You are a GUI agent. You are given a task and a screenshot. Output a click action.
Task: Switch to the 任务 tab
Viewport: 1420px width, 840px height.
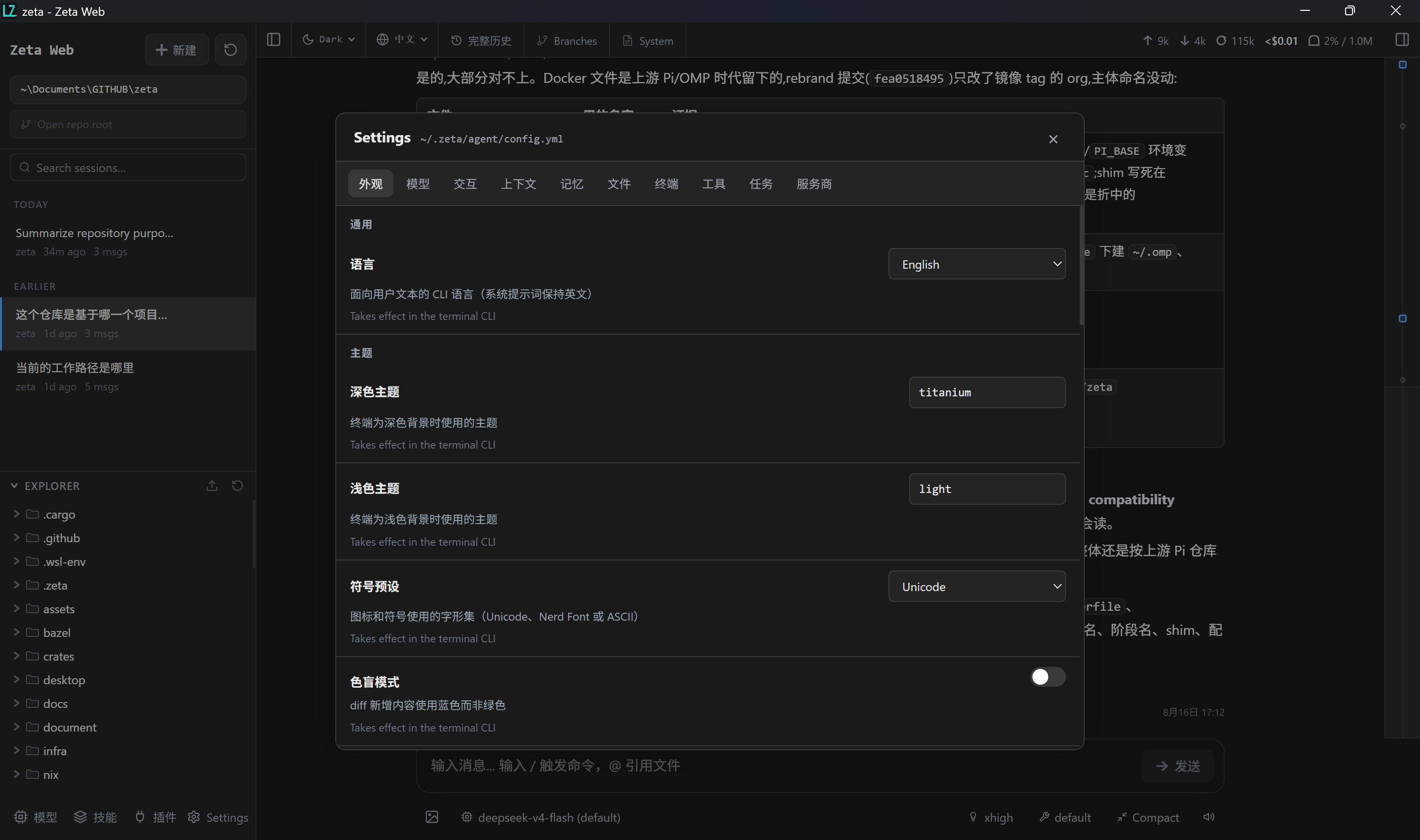point(761,183)
